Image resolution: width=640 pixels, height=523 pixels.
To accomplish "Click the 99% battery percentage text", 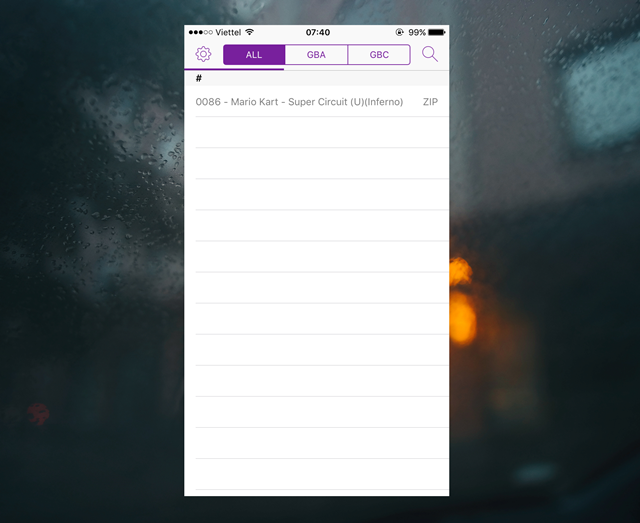I will pyautogui.click(x=416, y=32).
